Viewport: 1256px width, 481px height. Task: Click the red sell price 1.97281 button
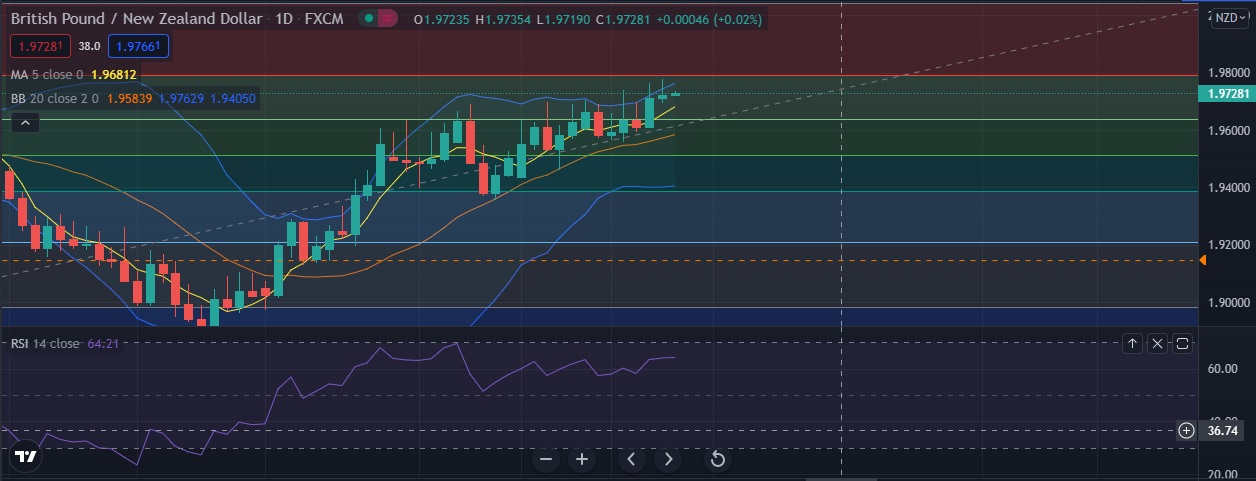(x=40, y=45)
